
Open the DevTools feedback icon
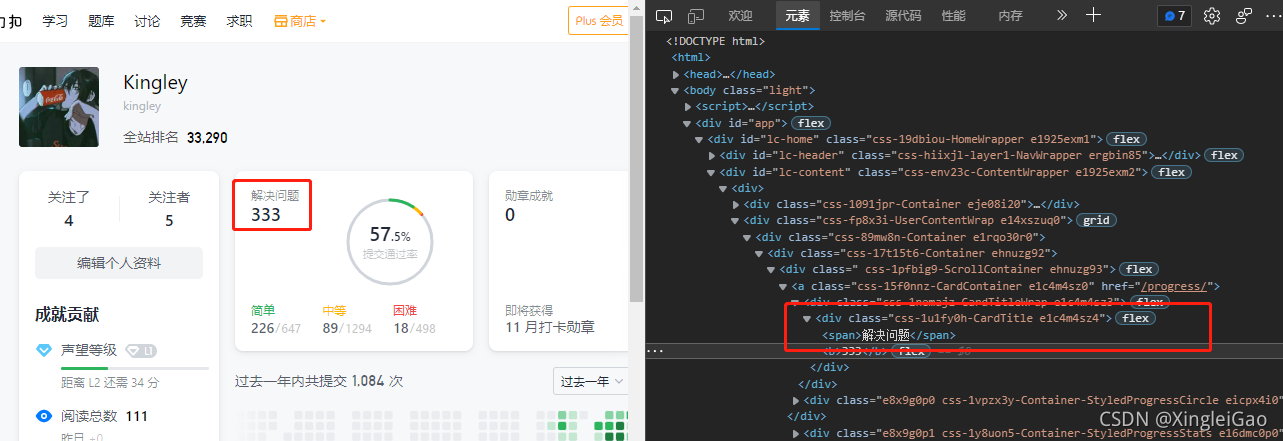click(x=1244, y=16)
